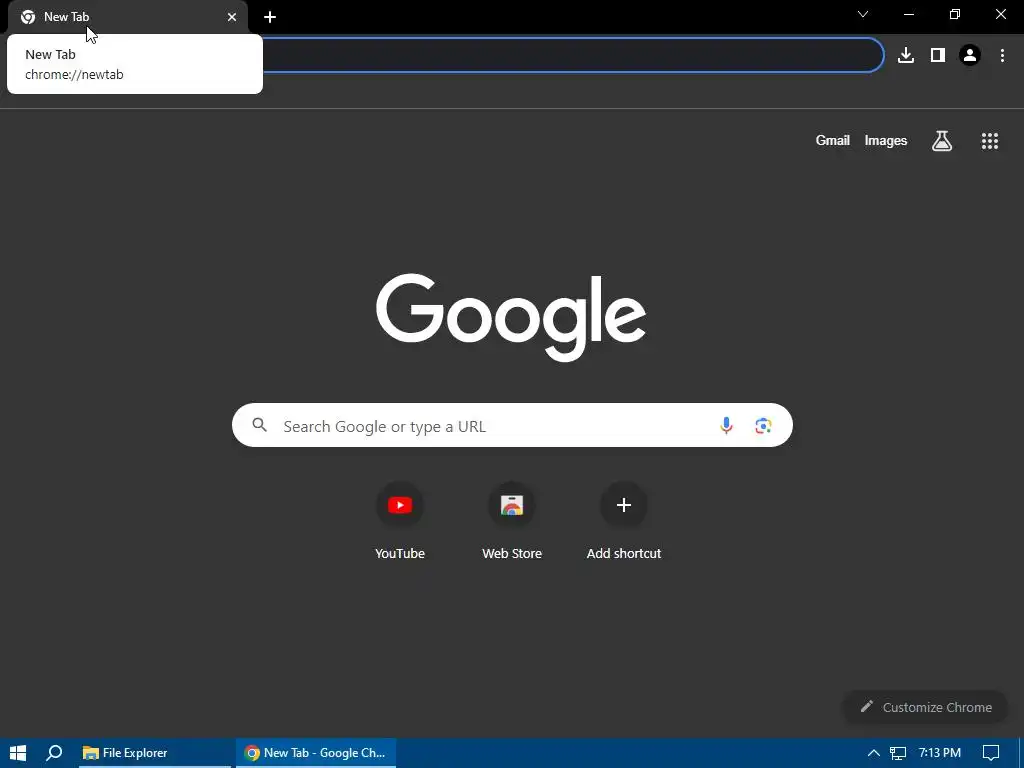This screenshot has width=1024, height=768.
Task: Toggle the Chrome side panel icon
Action: click(938, 55)
